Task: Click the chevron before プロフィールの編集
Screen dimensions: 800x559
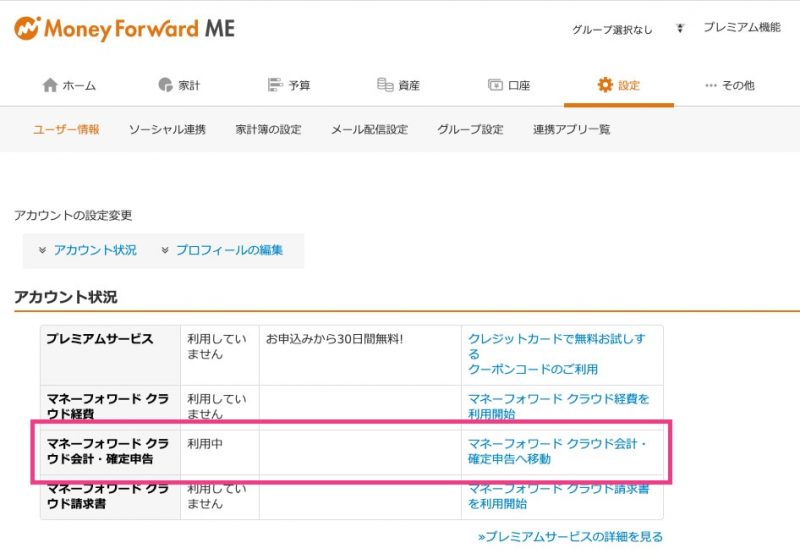Action: (165, 250)
